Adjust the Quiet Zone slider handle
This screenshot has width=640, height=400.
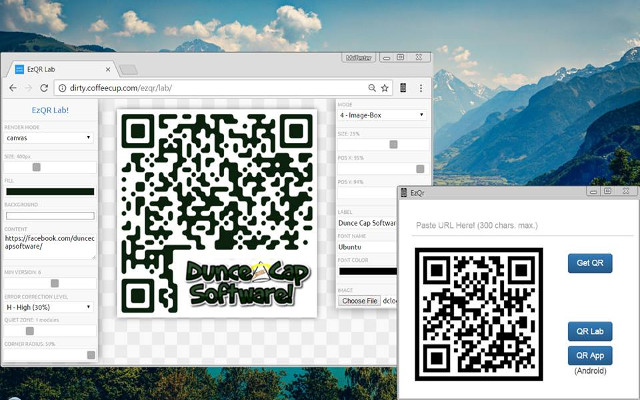coord(30,331)
